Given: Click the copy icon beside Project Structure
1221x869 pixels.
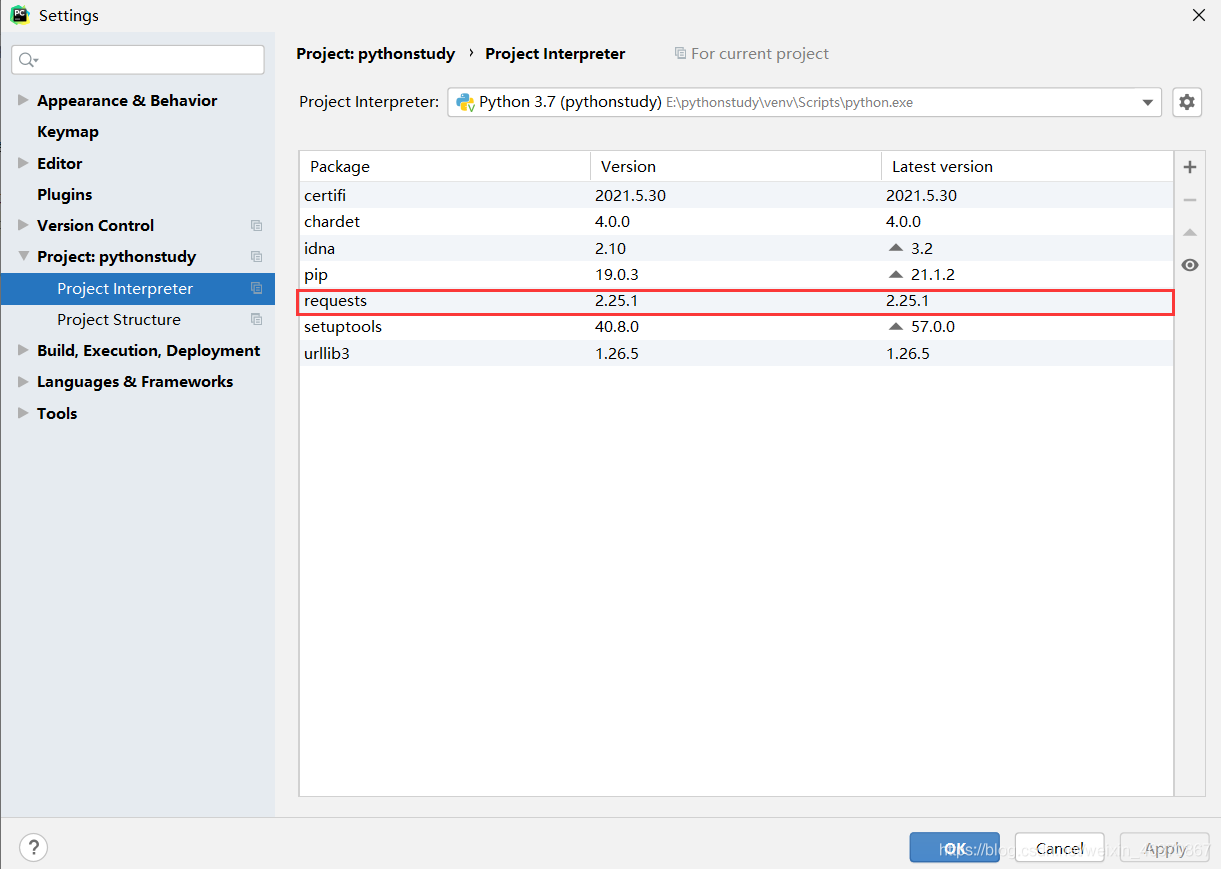Looking at the screenshot, I should pos(256,320).
